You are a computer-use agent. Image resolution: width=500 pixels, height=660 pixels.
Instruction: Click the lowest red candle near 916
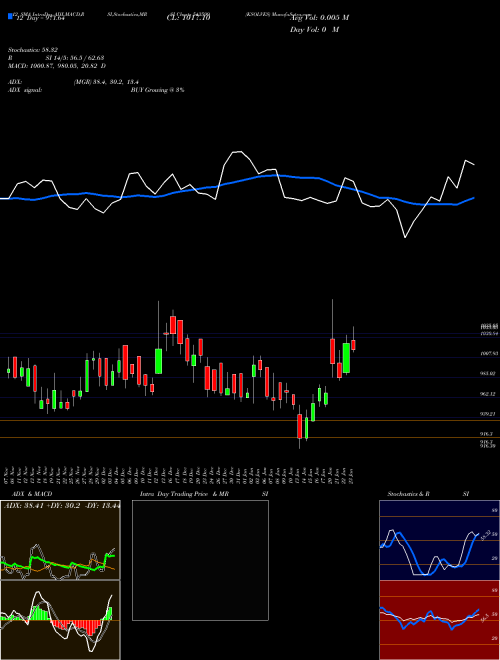click(300, 426)
